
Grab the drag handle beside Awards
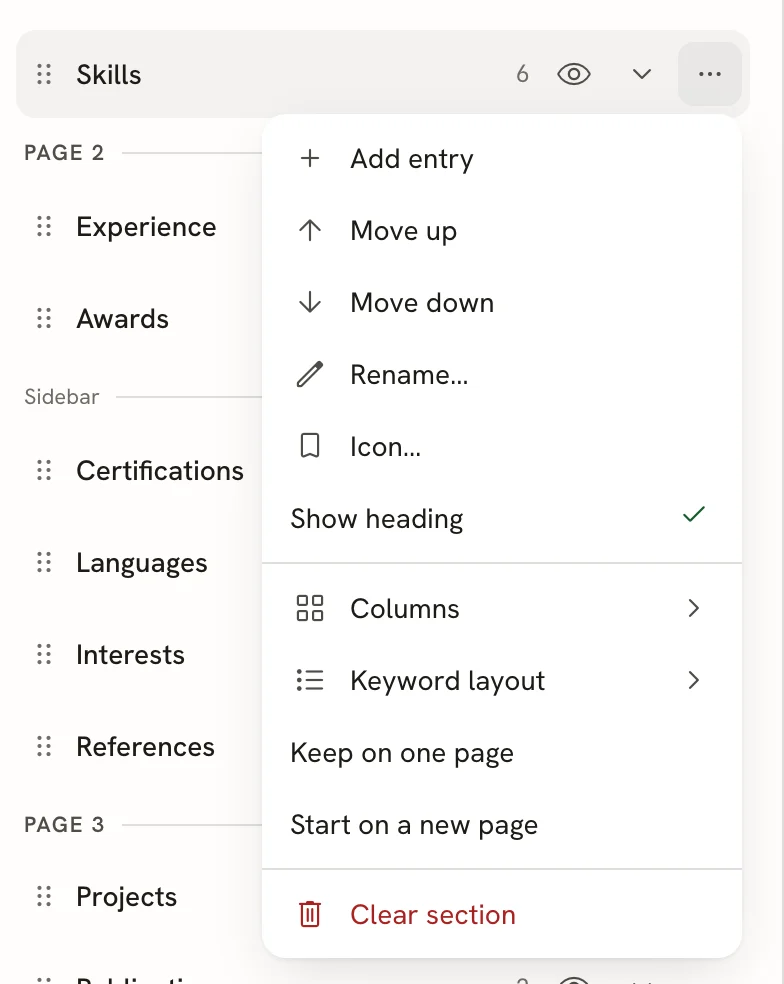tap(44, 318)
